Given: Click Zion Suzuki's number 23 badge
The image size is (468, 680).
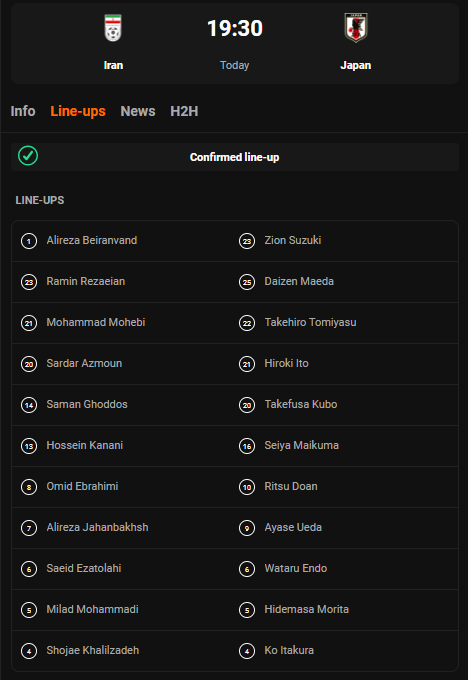Looking at the screenshot, I should coord(247,241).
